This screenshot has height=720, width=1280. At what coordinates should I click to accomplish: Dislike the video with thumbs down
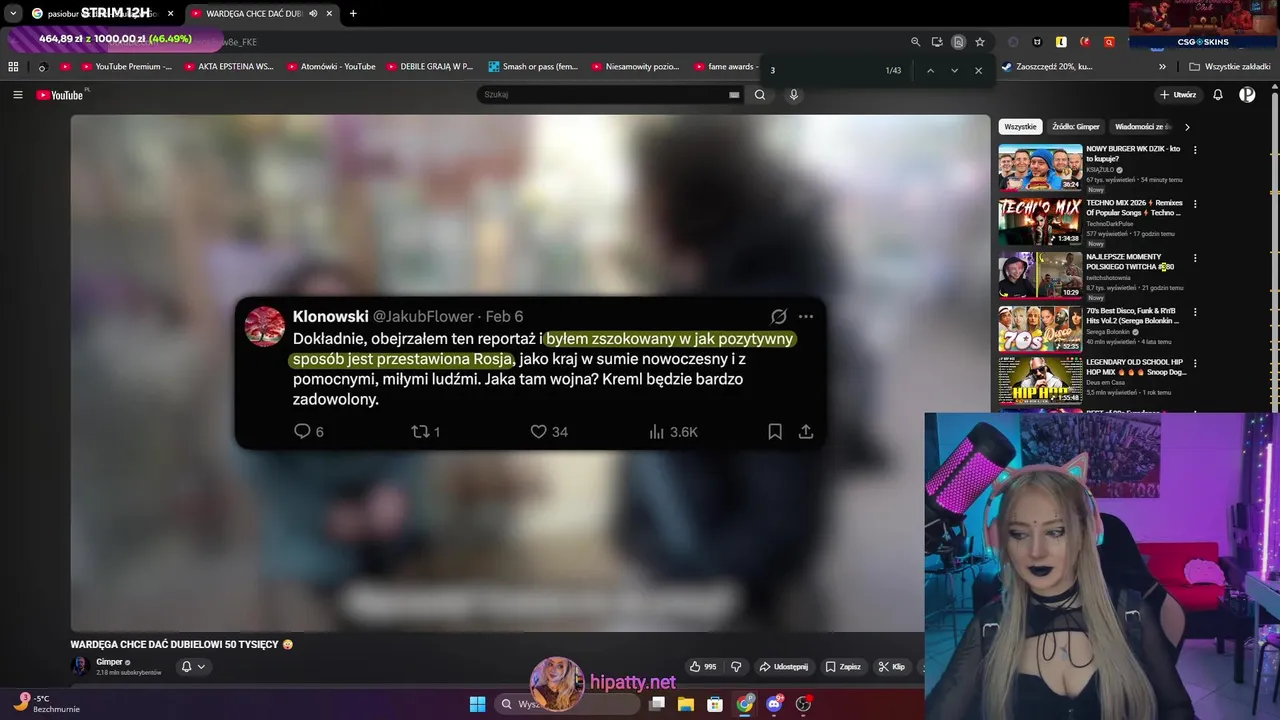[736, 667]
